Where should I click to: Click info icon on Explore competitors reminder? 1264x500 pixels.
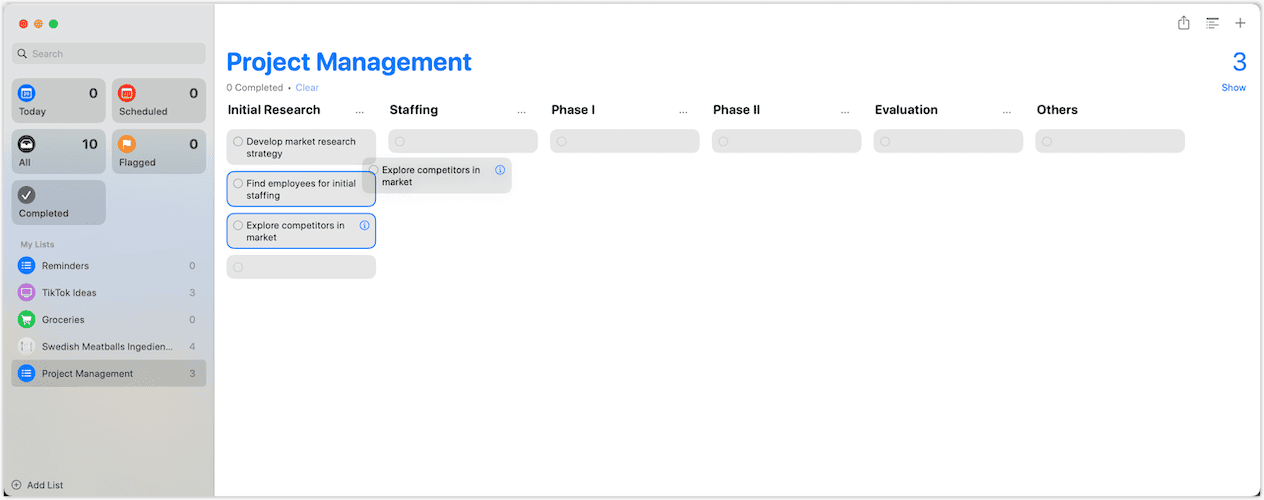(365, 226)
